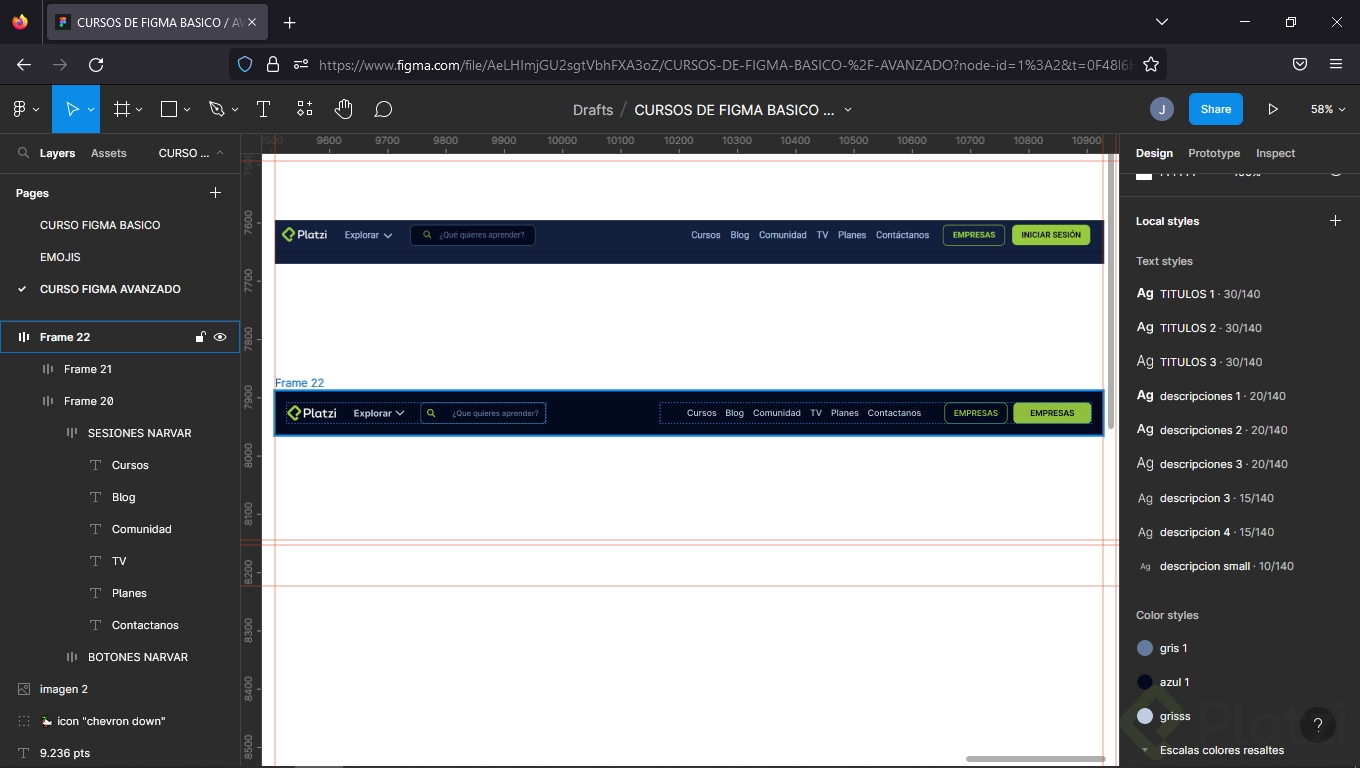Image resolution: width=1360 pixels, height=768 pixels.
Task: Open the Prototype tab
Action: (x=1214, y=153)
